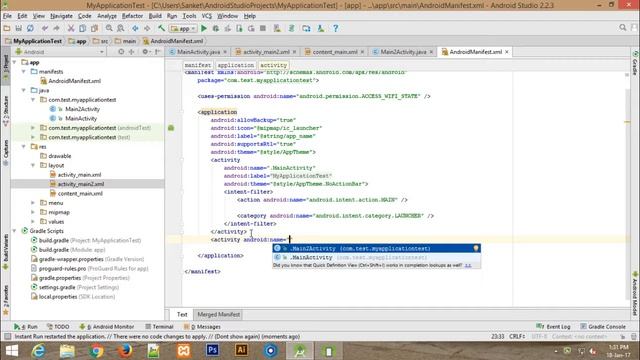
Task: Open the Event Log tool window
Action: tap(553, 327)
